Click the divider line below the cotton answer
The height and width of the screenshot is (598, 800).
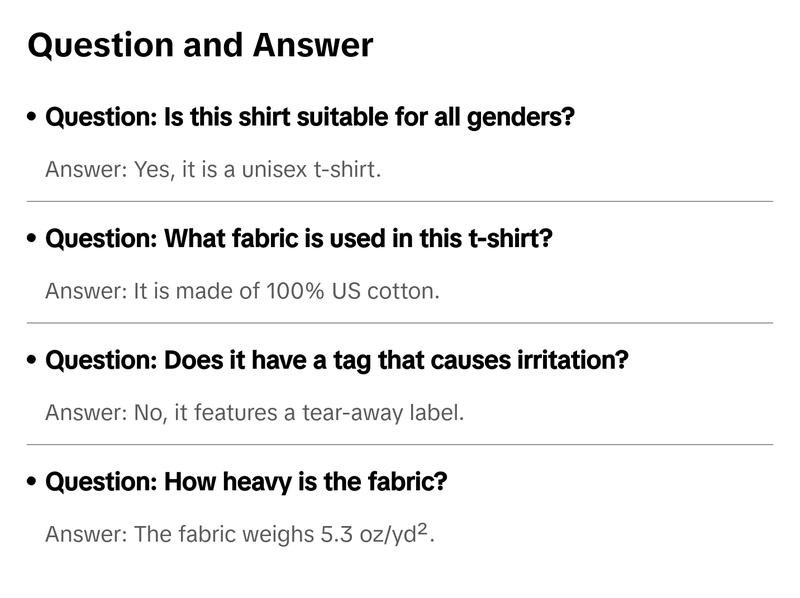(x=400, y=323)
